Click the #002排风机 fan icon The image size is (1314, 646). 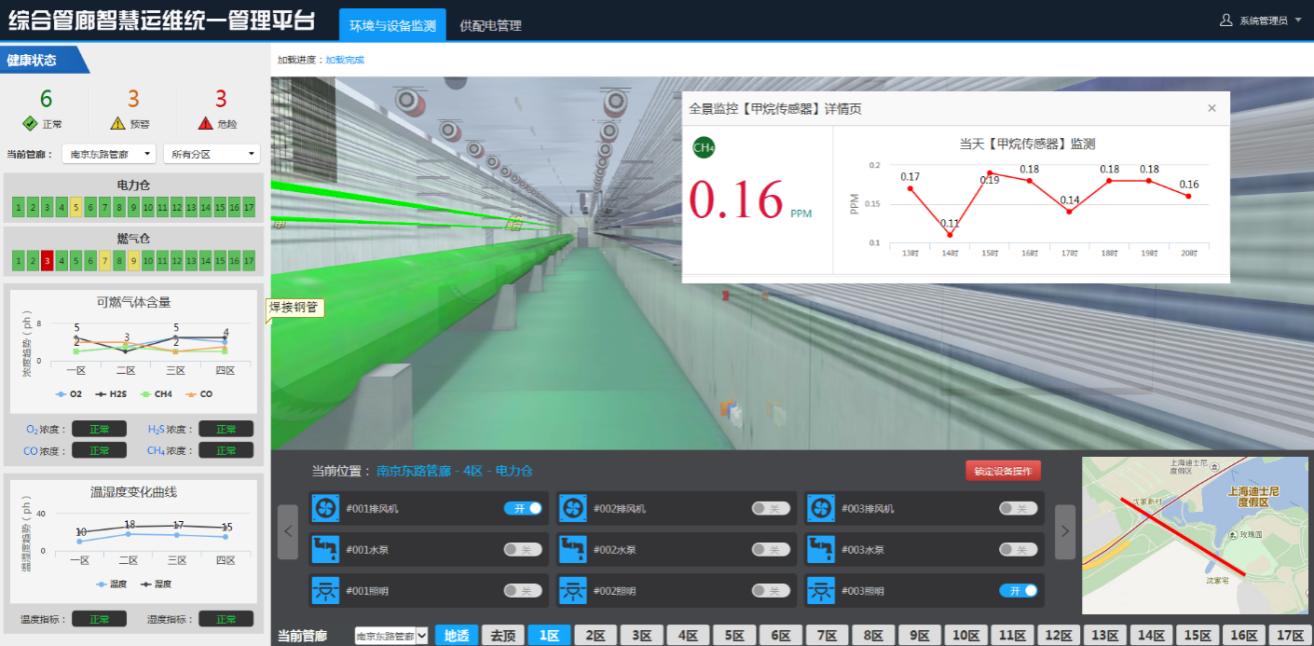pyautogui.click(x=573, y=508)
